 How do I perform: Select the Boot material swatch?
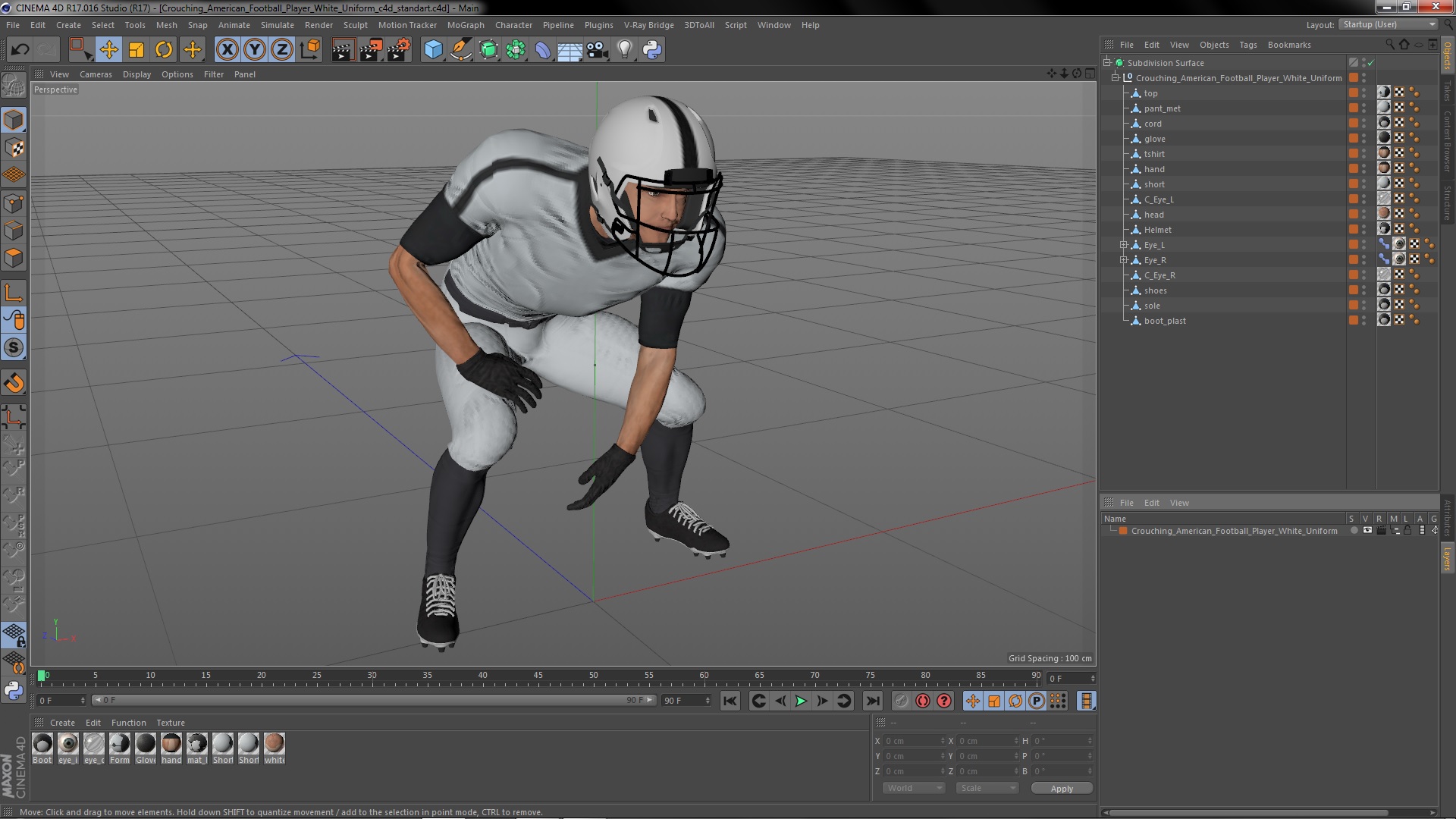pyautogui.click(x=42, y=748)
